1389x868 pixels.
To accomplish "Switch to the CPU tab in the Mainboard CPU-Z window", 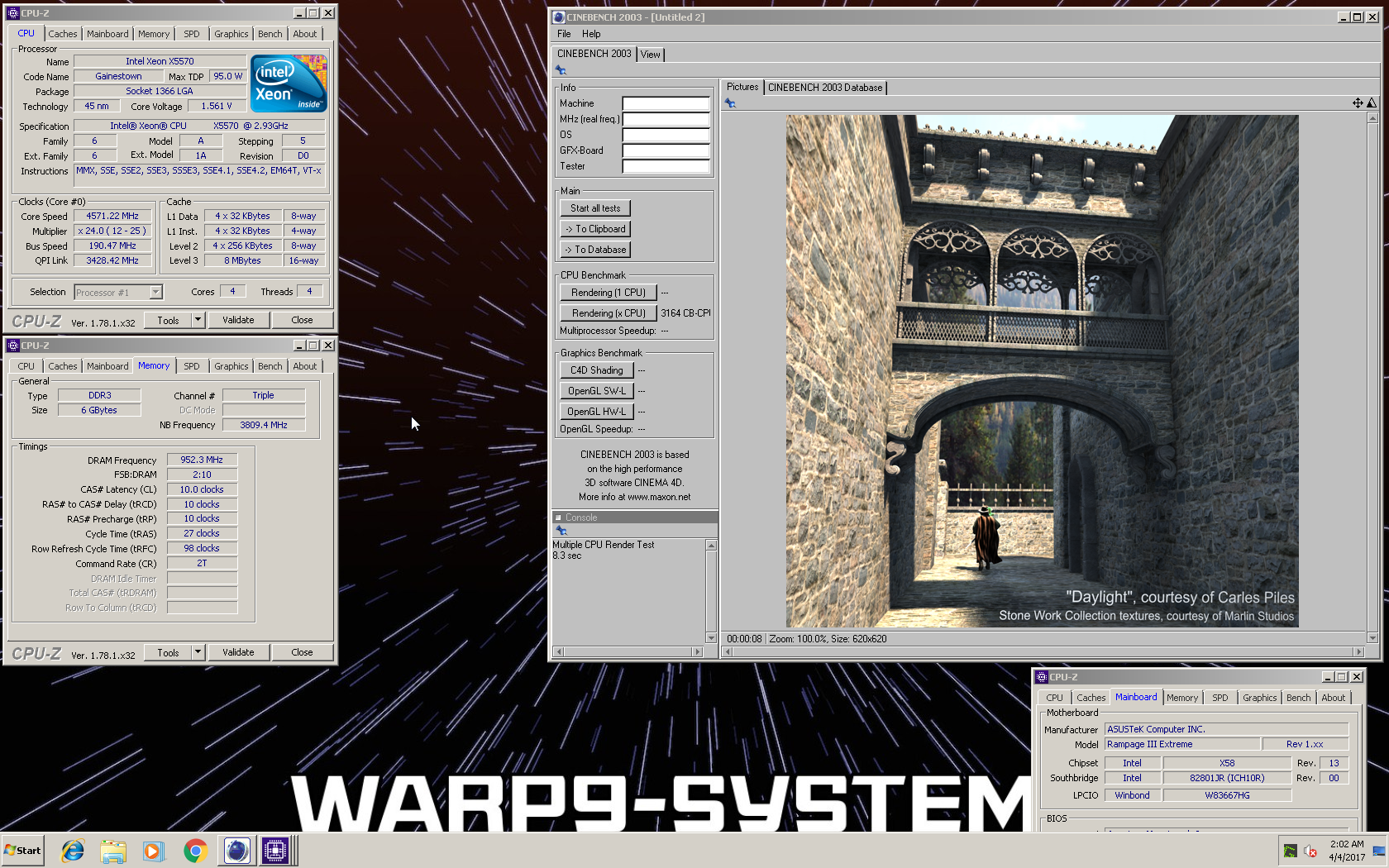I will [1054, 698].
